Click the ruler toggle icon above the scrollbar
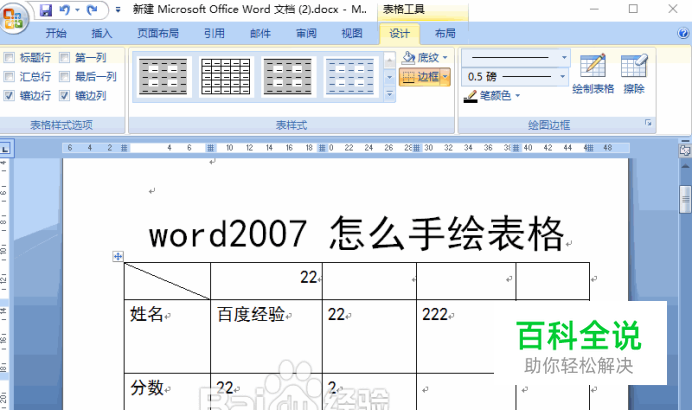Image resolution: width=692 pixels, height=410 pixels. tap(685, 150)
